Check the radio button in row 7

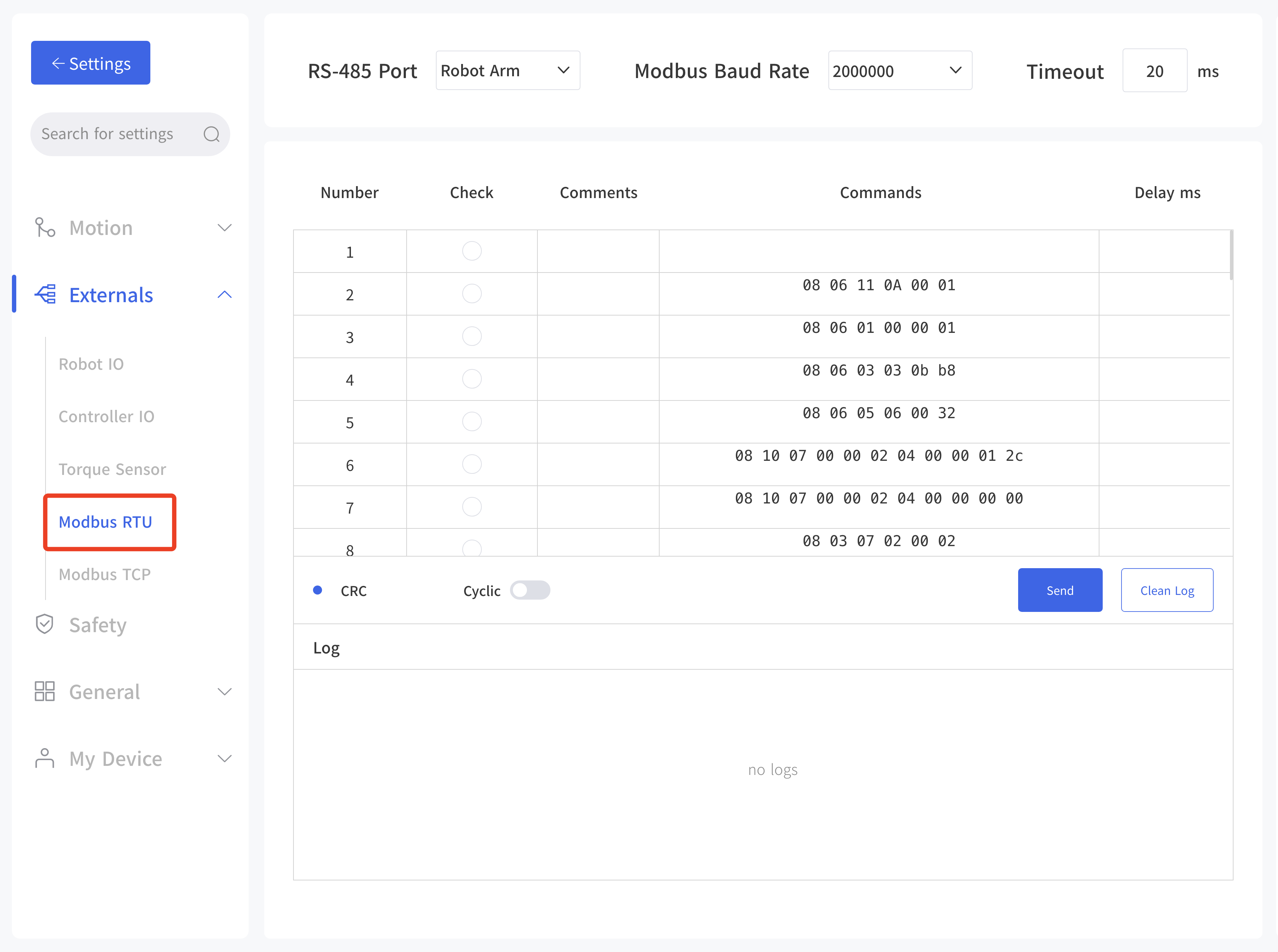point(471,507)
